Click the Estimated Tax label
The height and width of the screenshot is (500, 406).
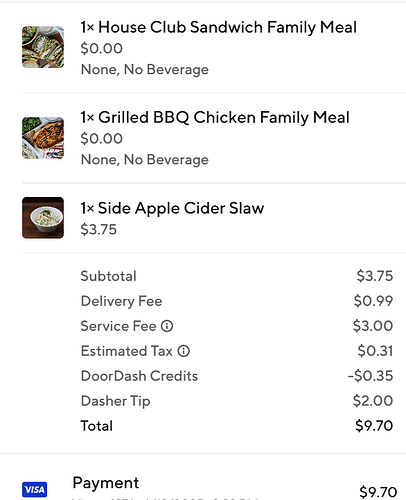(127, 351)
